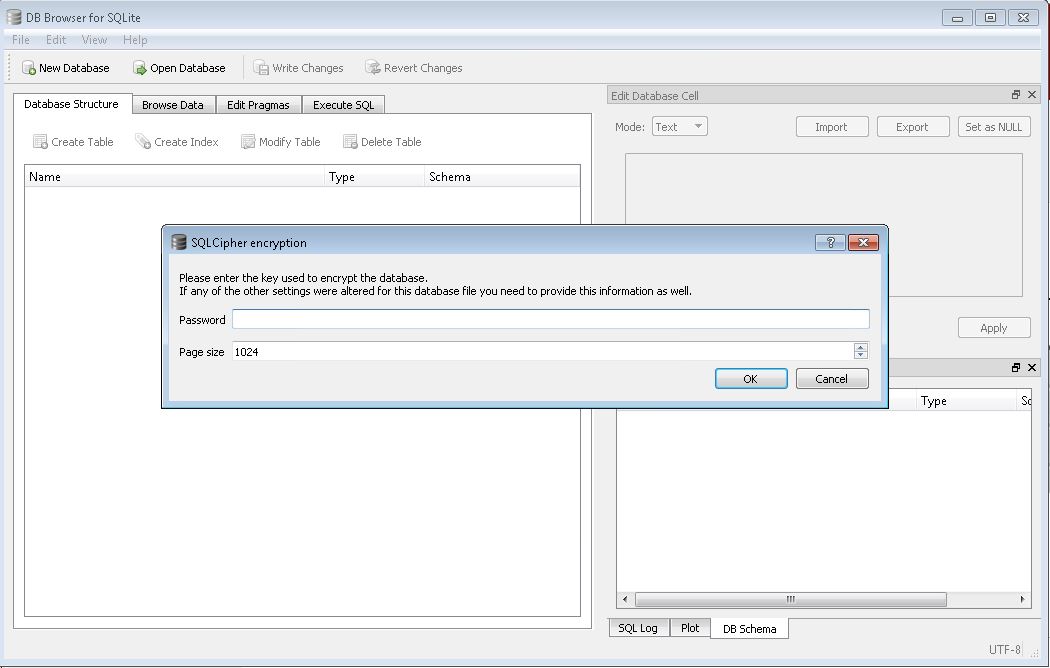1050x668 pixels.
Task: Increase the Page size value
Action: (860, 347)
